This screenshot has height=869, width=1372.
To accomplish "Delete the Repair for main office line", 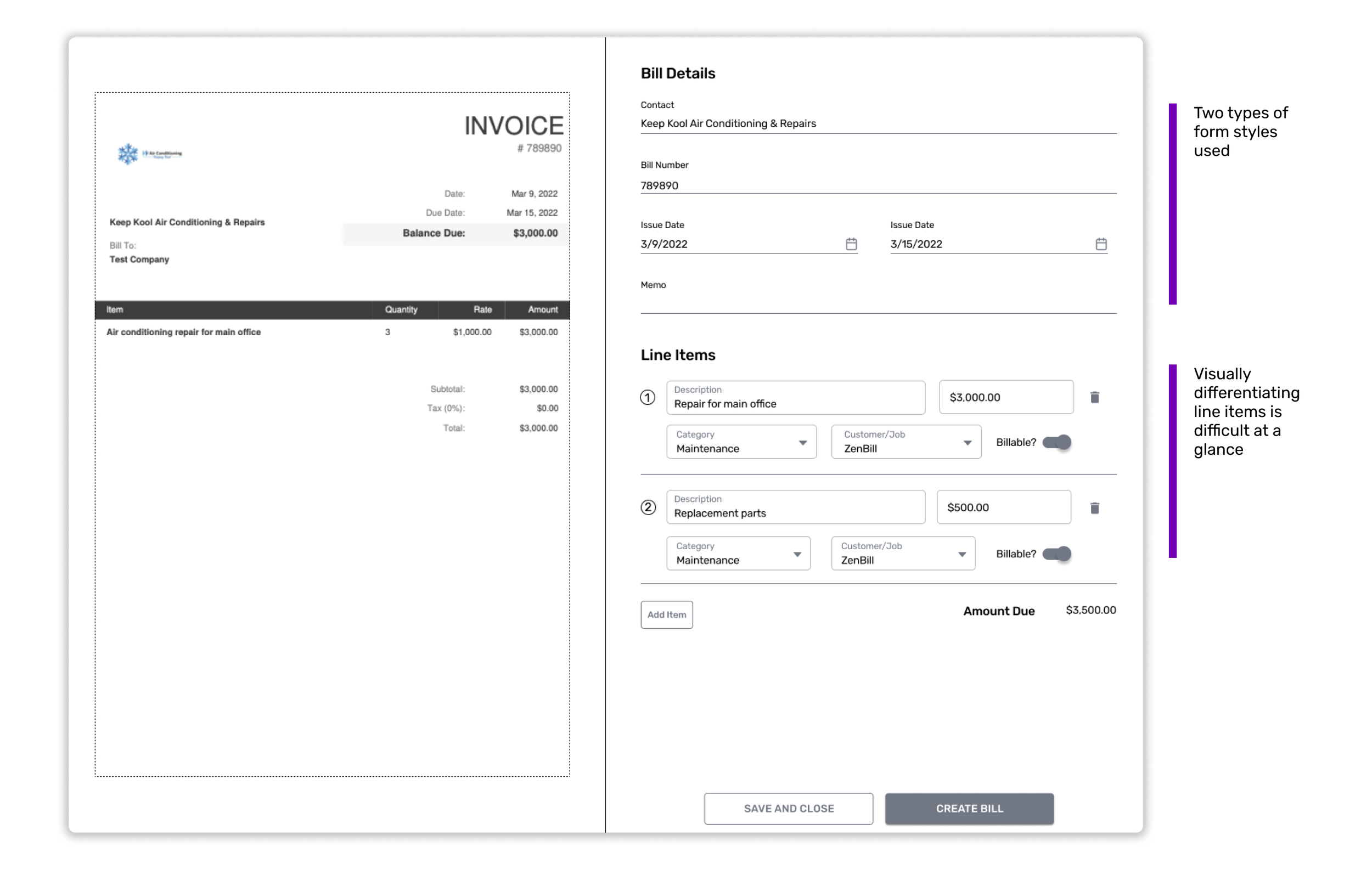I will pyautogui.click(x=1094, y=398).
